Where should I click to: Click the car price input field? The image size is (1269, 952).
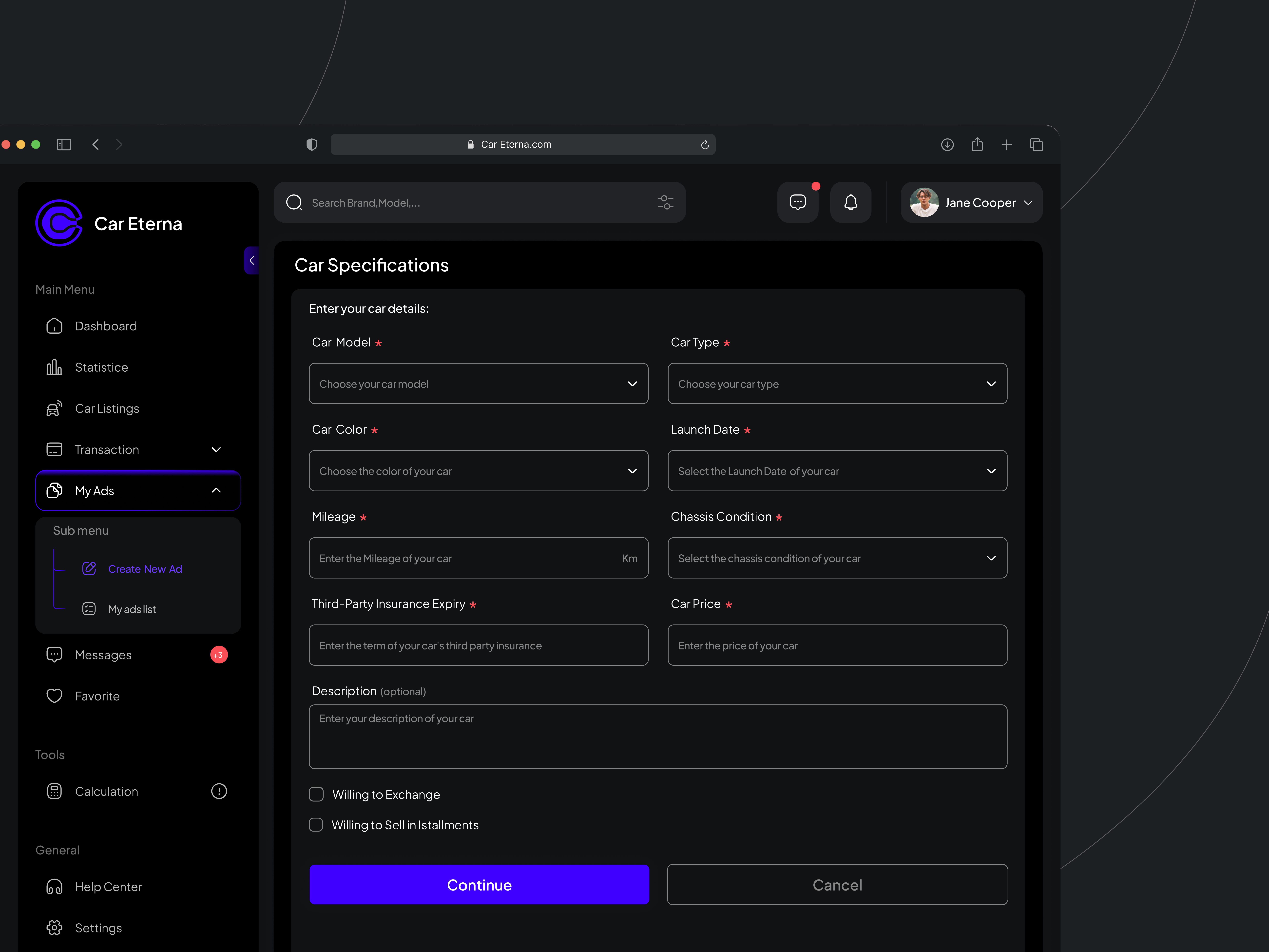(x=837, y=645)
